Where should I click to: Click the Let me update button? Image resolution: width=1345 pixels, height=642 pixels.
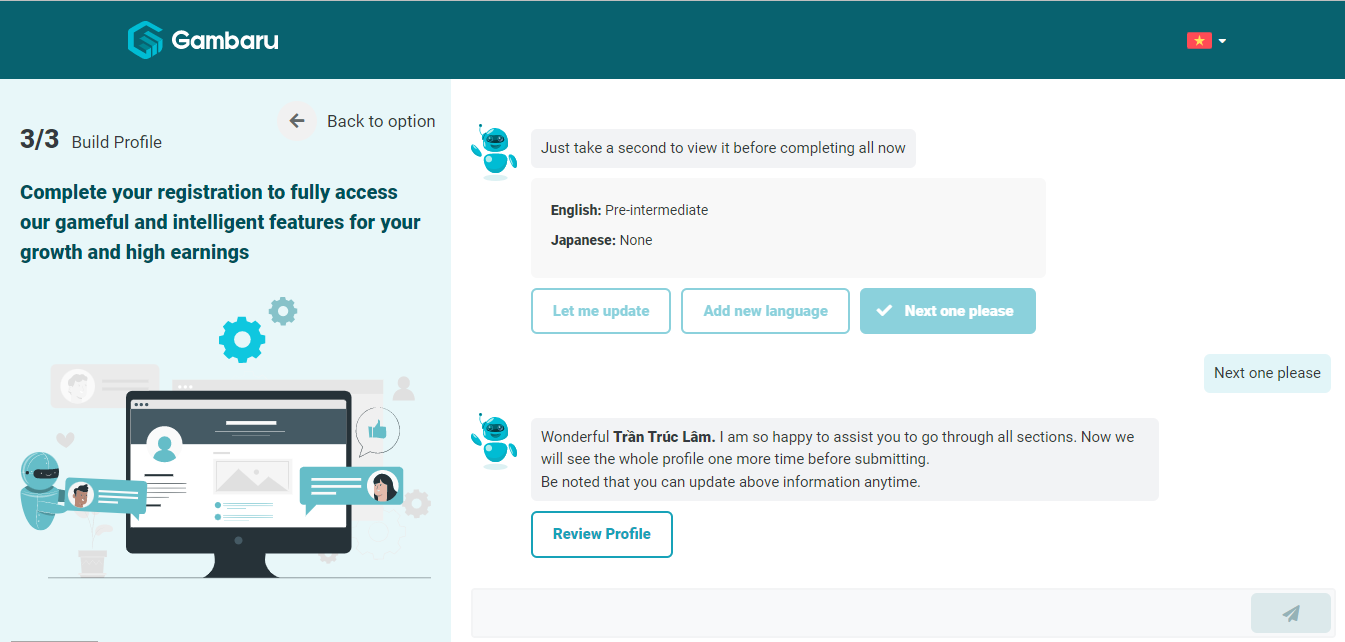point(600,310)
